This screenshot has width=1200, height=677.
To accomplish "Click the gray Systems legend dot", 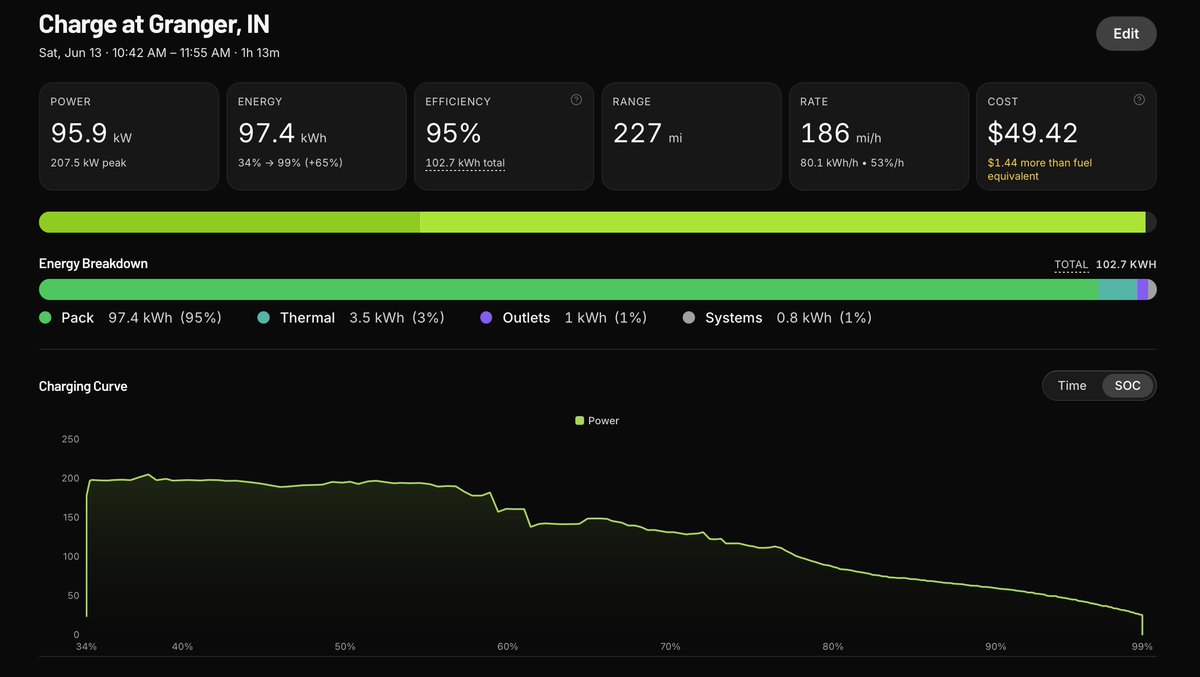I will pyautogui.click(x=688, y=318).
